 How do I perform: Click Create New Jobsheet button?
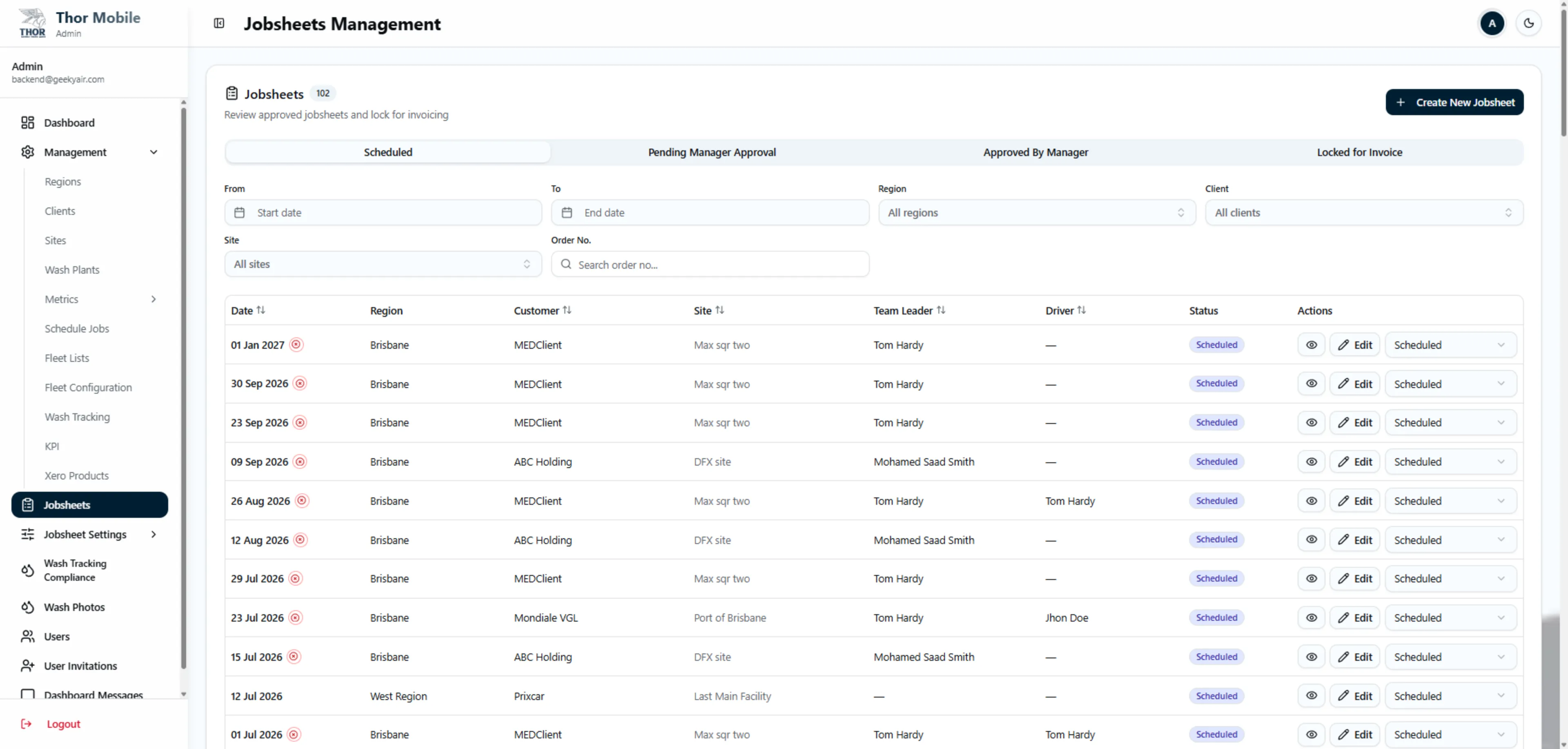pyautogui.click(x=1454, y=102)
